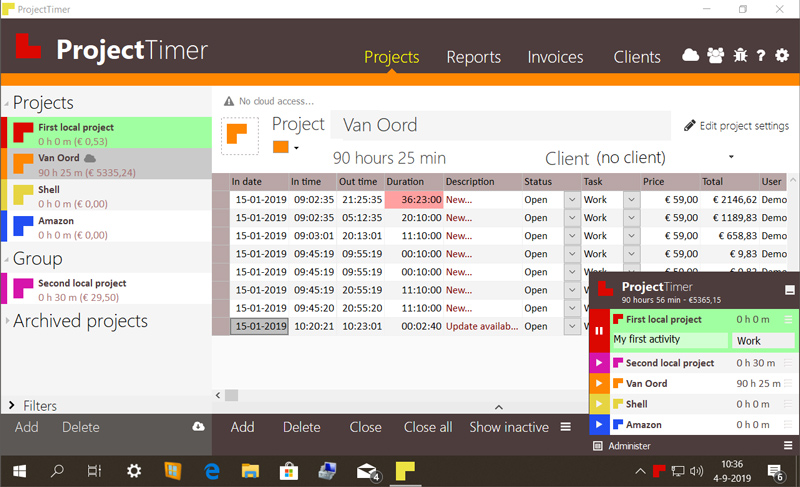
Task: Click drag handle for First local project widget row
Action: pos(788,319)
